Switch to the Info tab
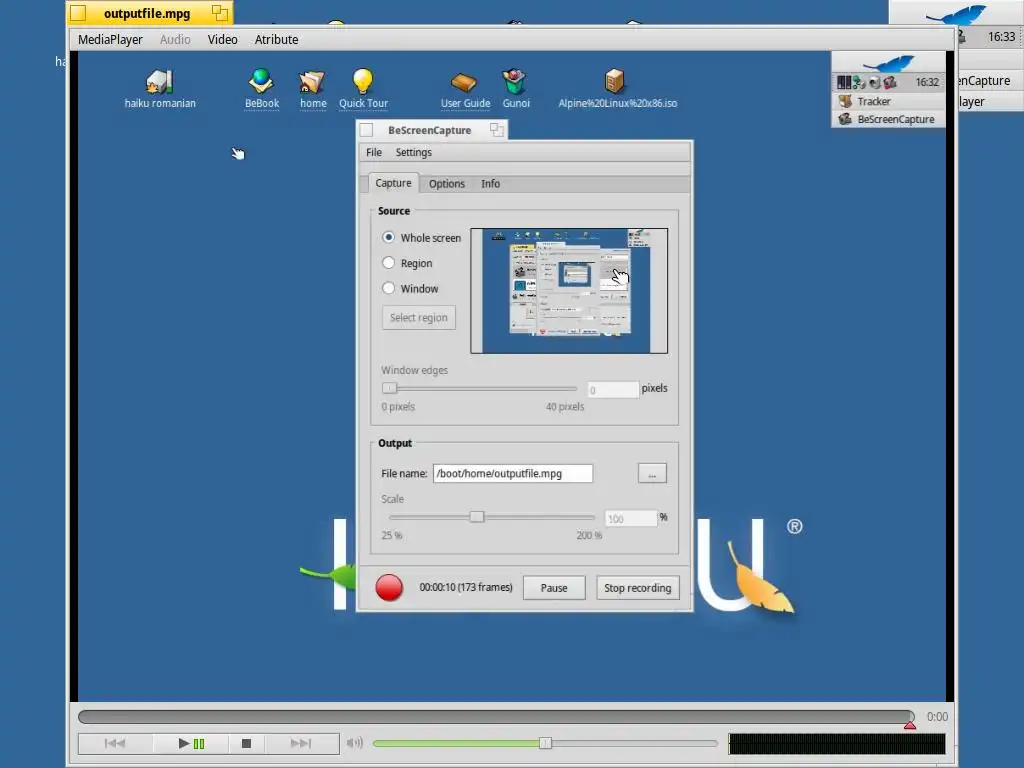The height and width of the screenshot is (768, 1024). tap(490, 184)
